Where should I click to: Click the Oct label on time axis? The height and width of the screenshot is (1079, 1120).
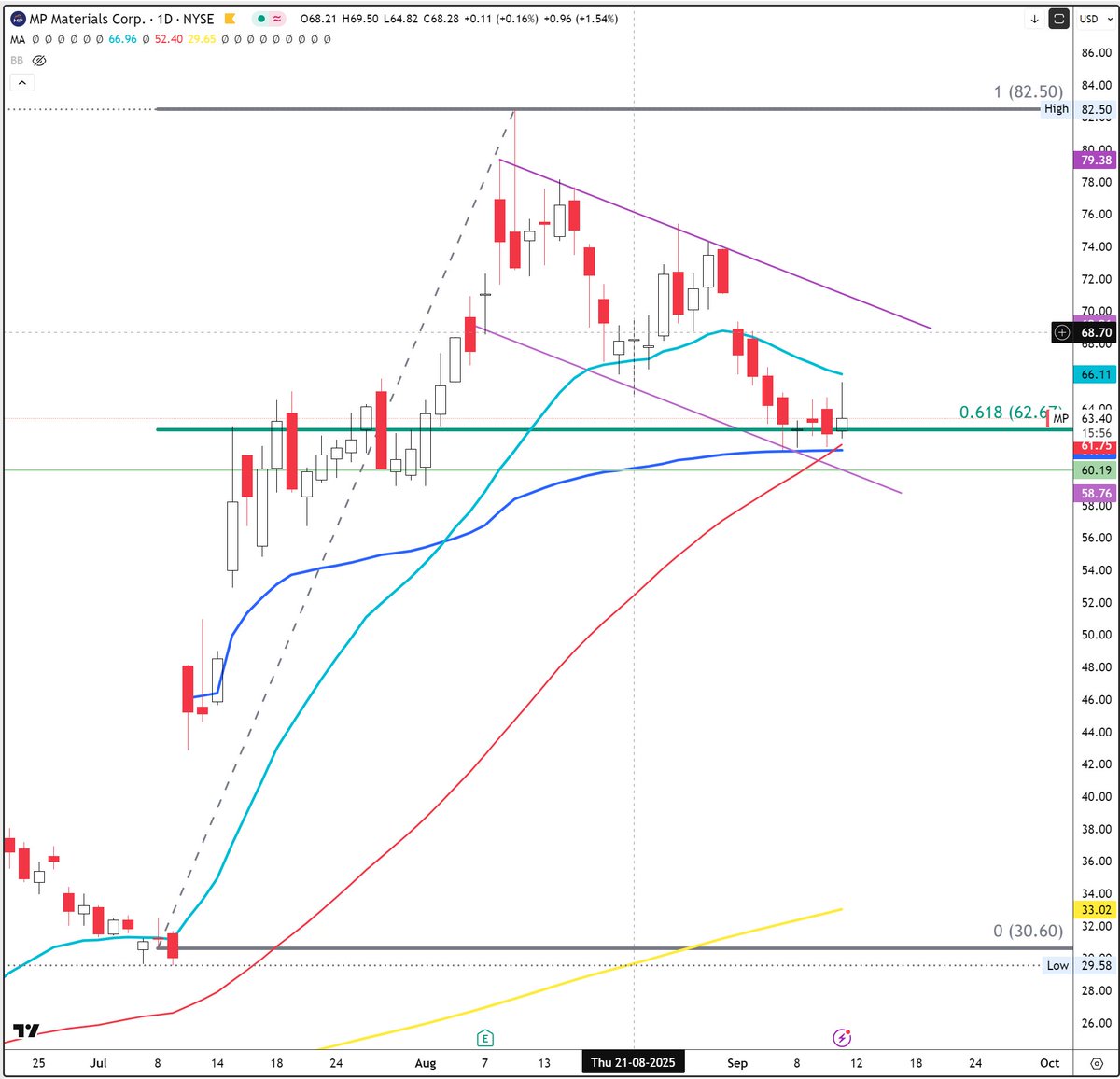pos(1050,1063)
